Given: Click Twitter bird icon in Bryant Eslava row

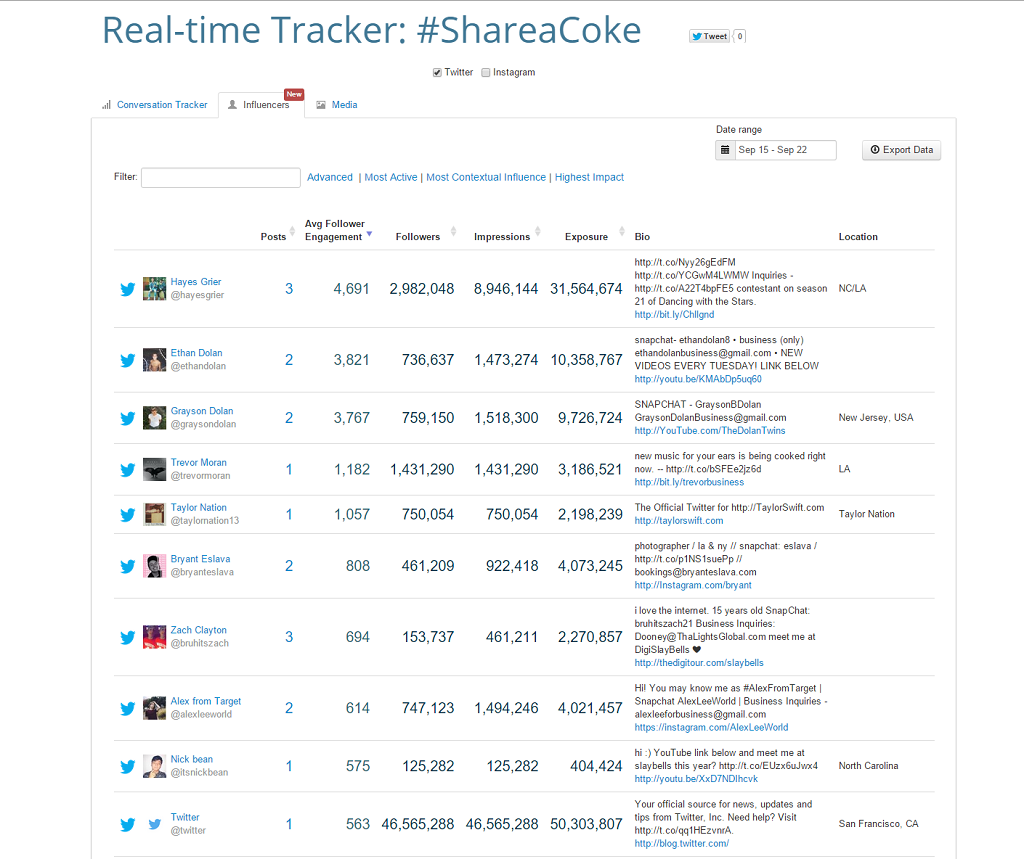Looking at the screenshot, I should tap(128, 566).
